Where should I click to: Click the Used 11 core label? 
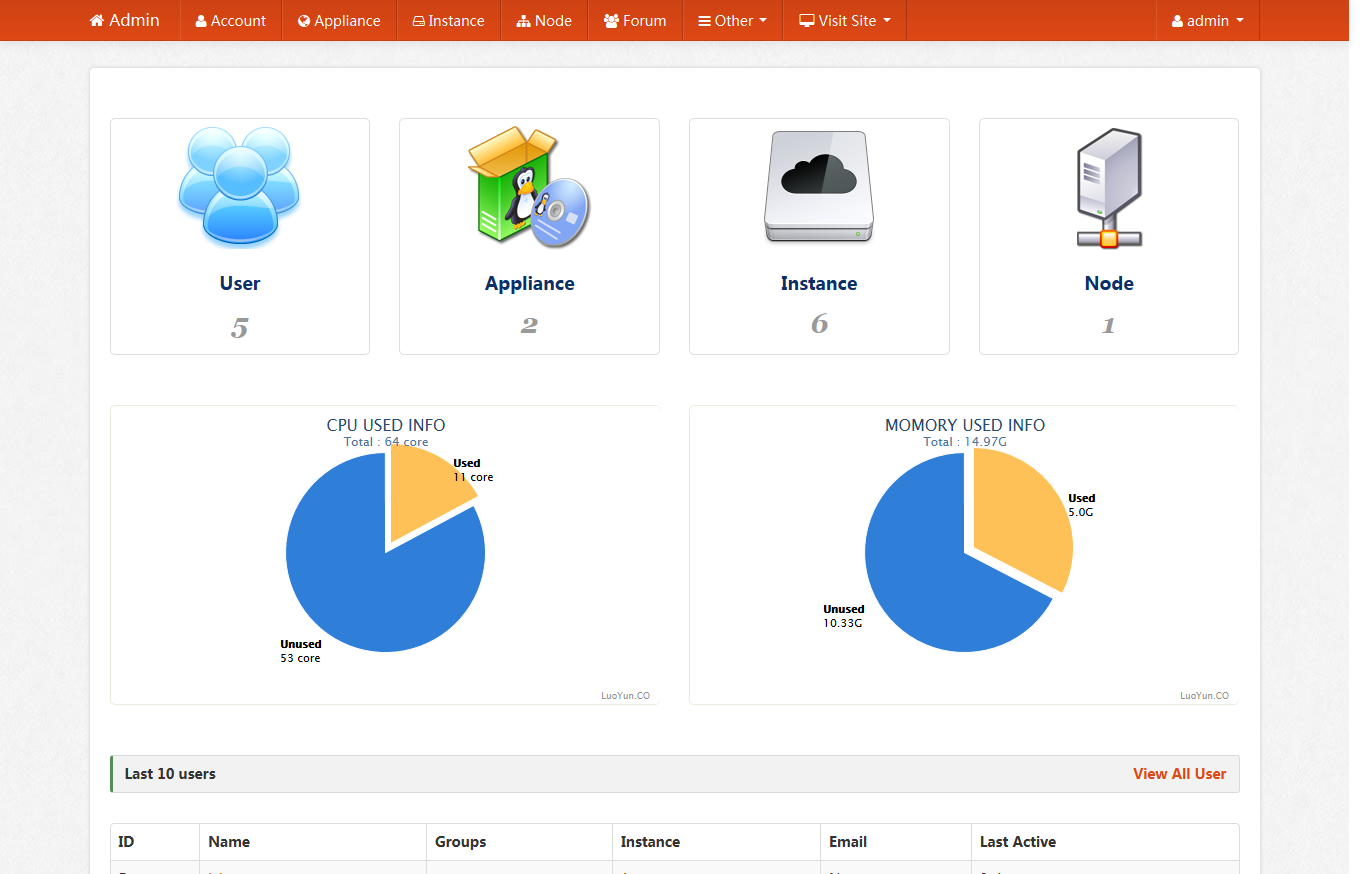pyautogui.click(x=473, y=470)
